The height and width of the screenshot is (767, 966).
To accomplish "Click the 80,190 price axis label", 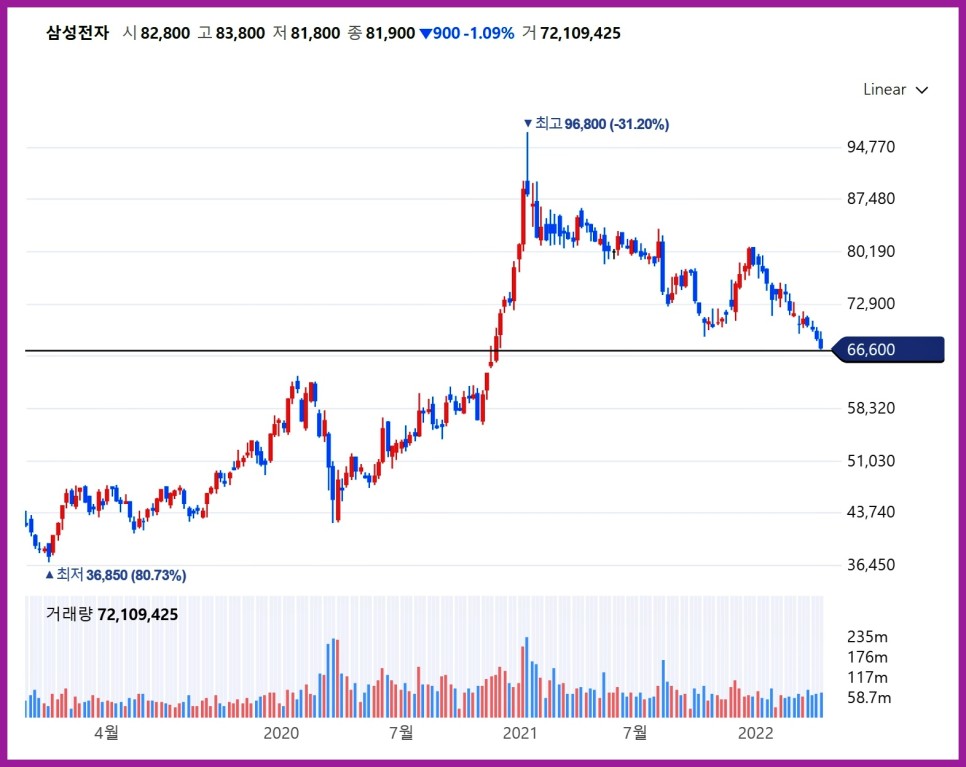I will pyautogui.click(x=871, y=251).
